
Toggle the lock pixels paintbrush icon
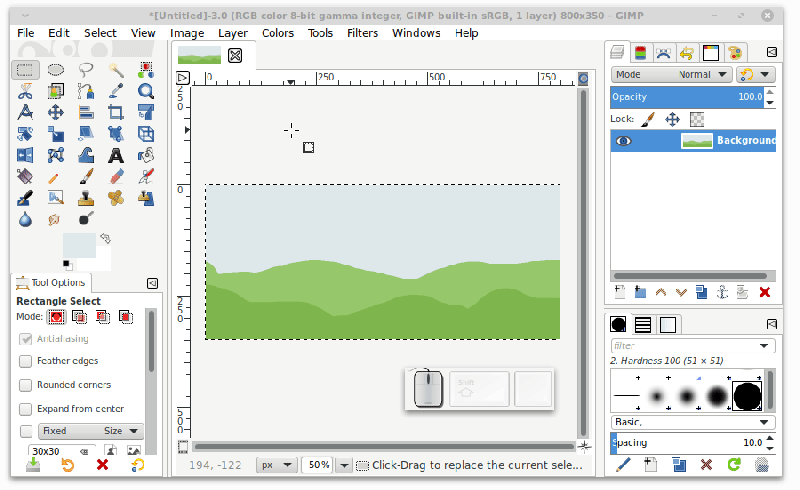648,119
